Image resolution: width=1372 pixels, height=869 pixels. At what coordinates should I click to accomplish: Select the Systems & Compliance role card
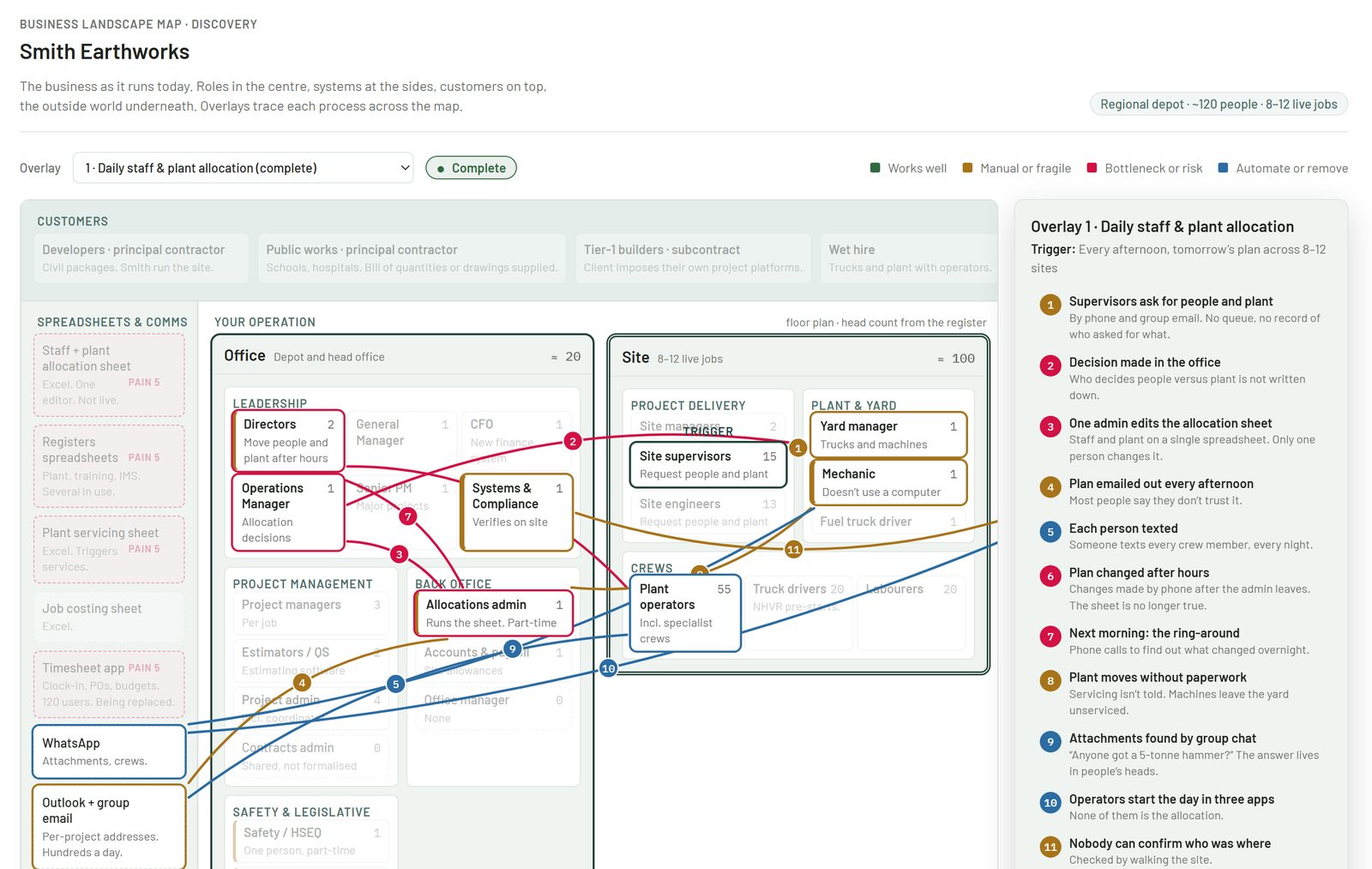[516, 512]
